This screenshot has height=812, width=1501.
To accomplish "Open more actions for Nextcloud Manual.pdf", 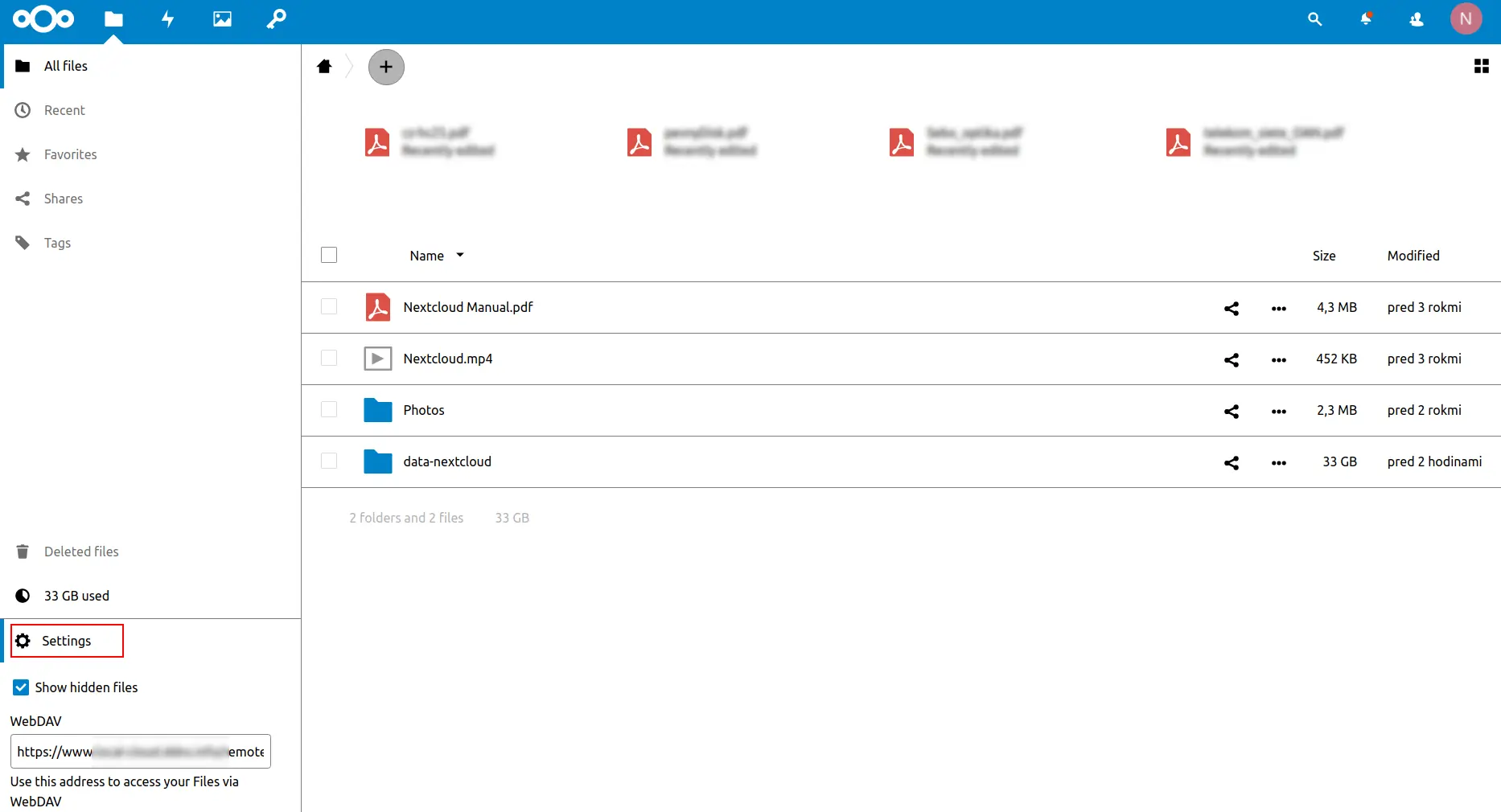I will pyautogui.click(x=1278, y=308).
